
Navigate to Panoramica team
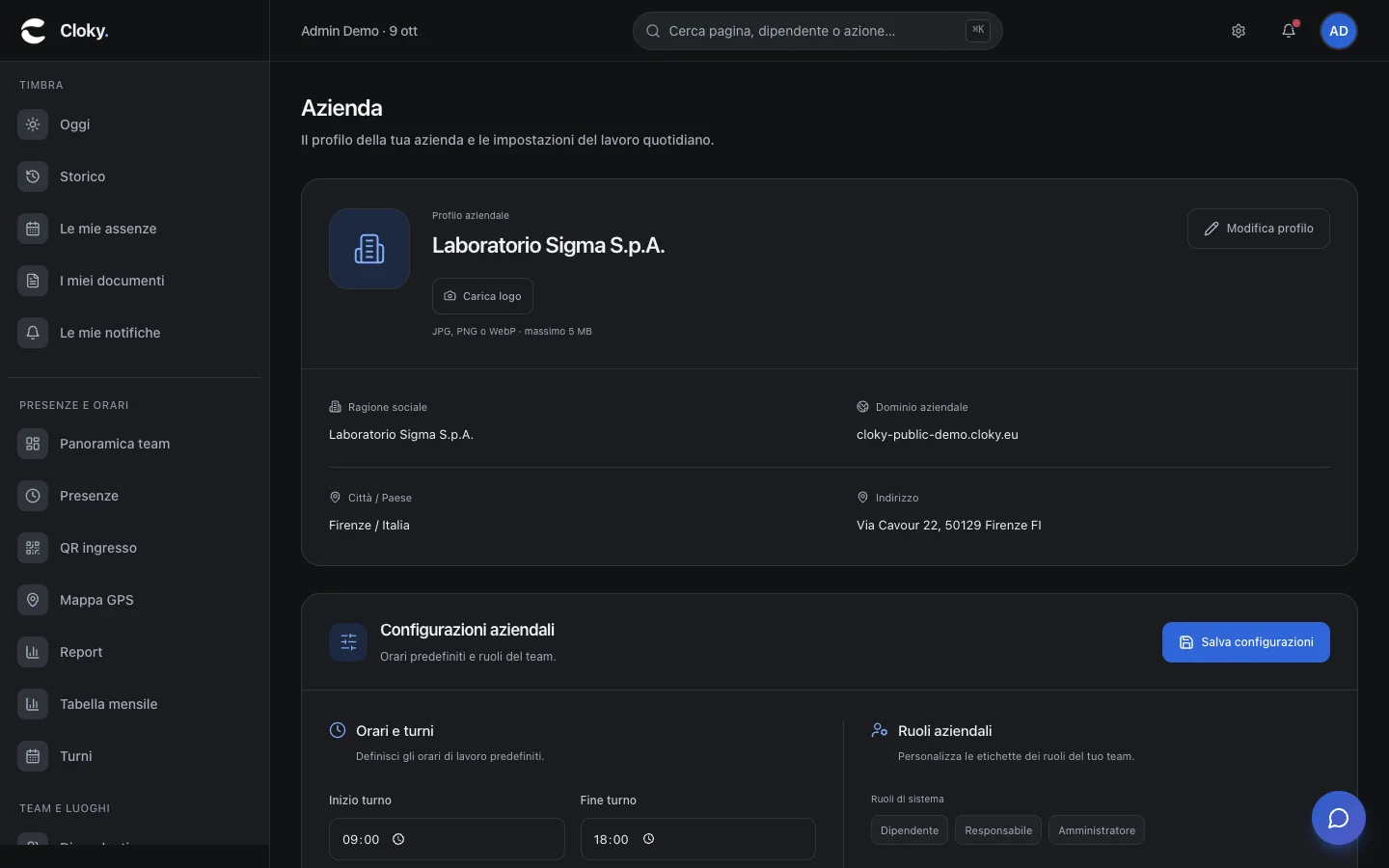click(134, 444)
